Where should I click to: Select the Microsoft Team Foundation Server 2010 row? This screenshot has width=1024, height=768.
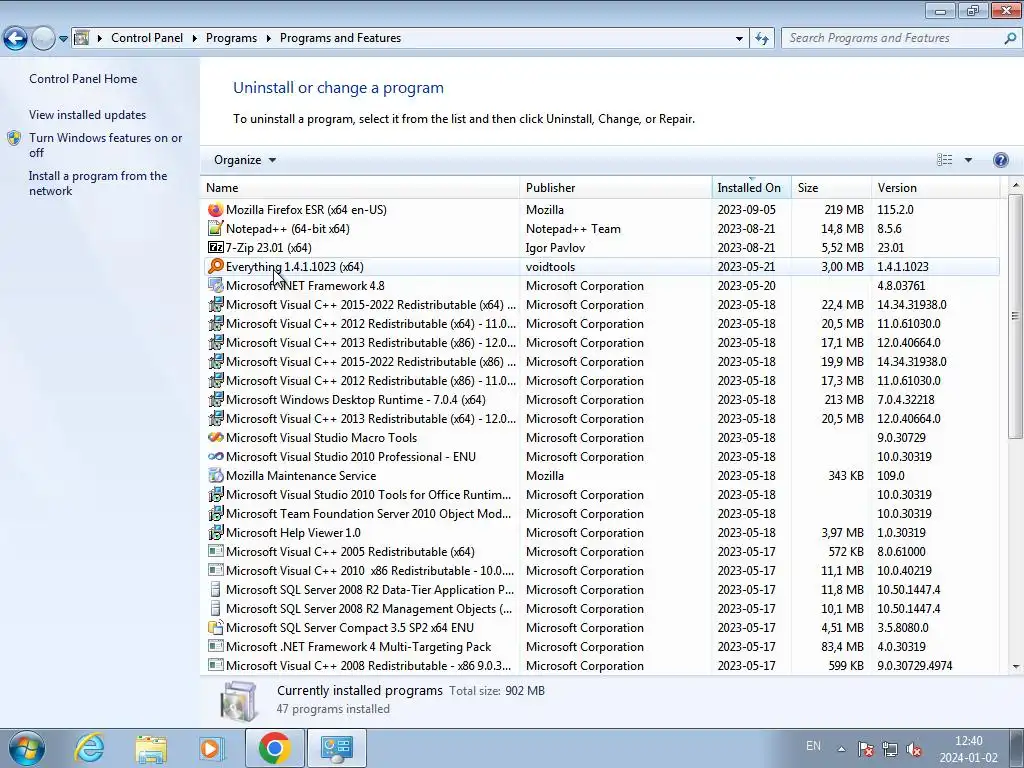tap(600, 513)
